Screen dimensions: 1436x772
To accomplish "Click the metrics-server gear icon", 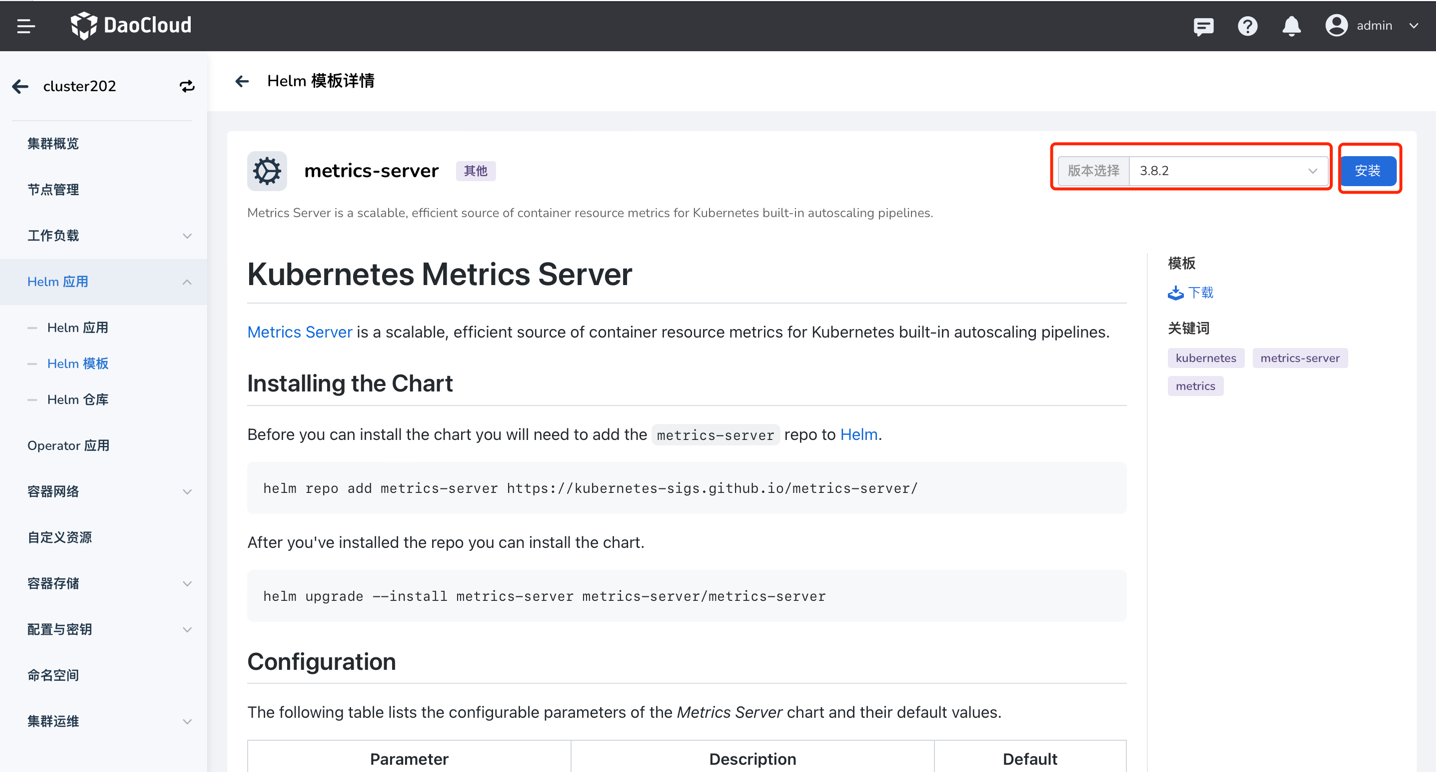I will click(267, 171).
